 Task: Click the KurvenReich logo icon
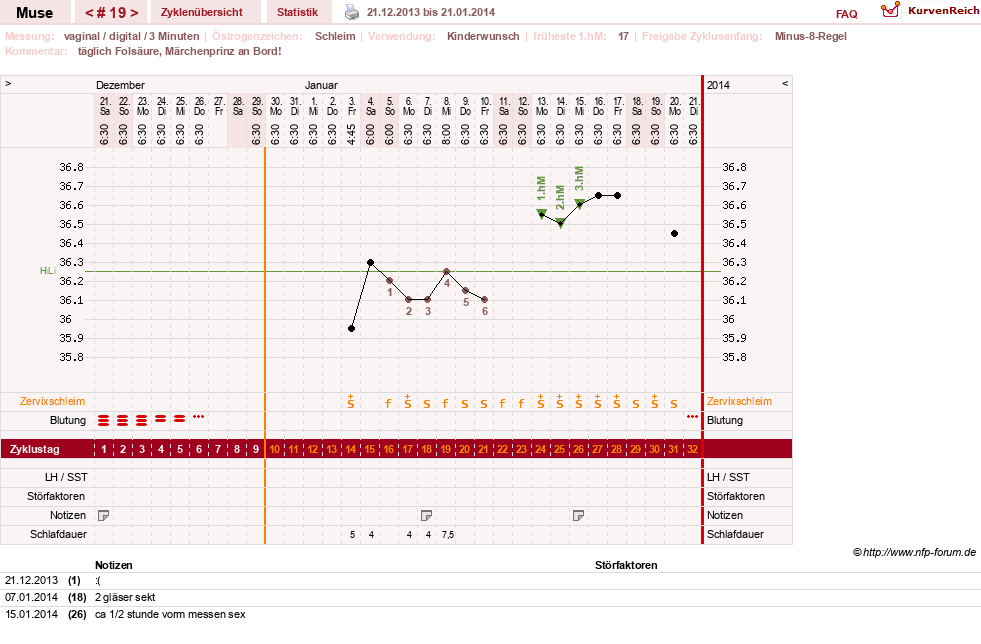click(890, 10)
